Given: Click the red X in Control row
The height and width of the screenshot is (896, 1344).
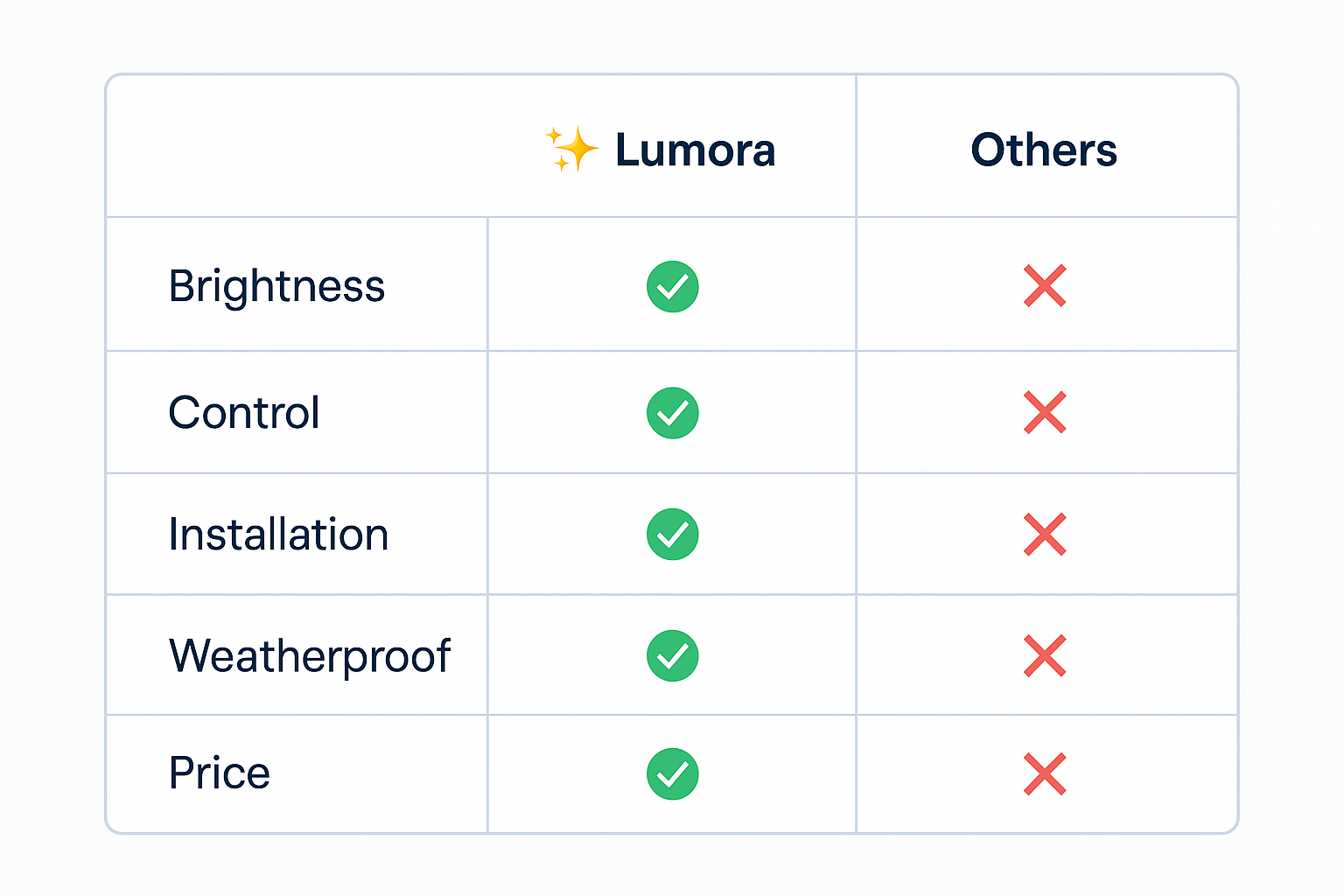Looking at the screenshot, I should click(x=1045, y=413).
